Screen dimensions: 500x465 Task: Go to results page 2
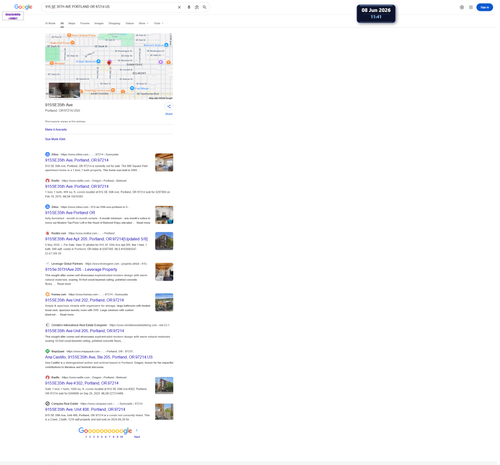pos(90,437)
